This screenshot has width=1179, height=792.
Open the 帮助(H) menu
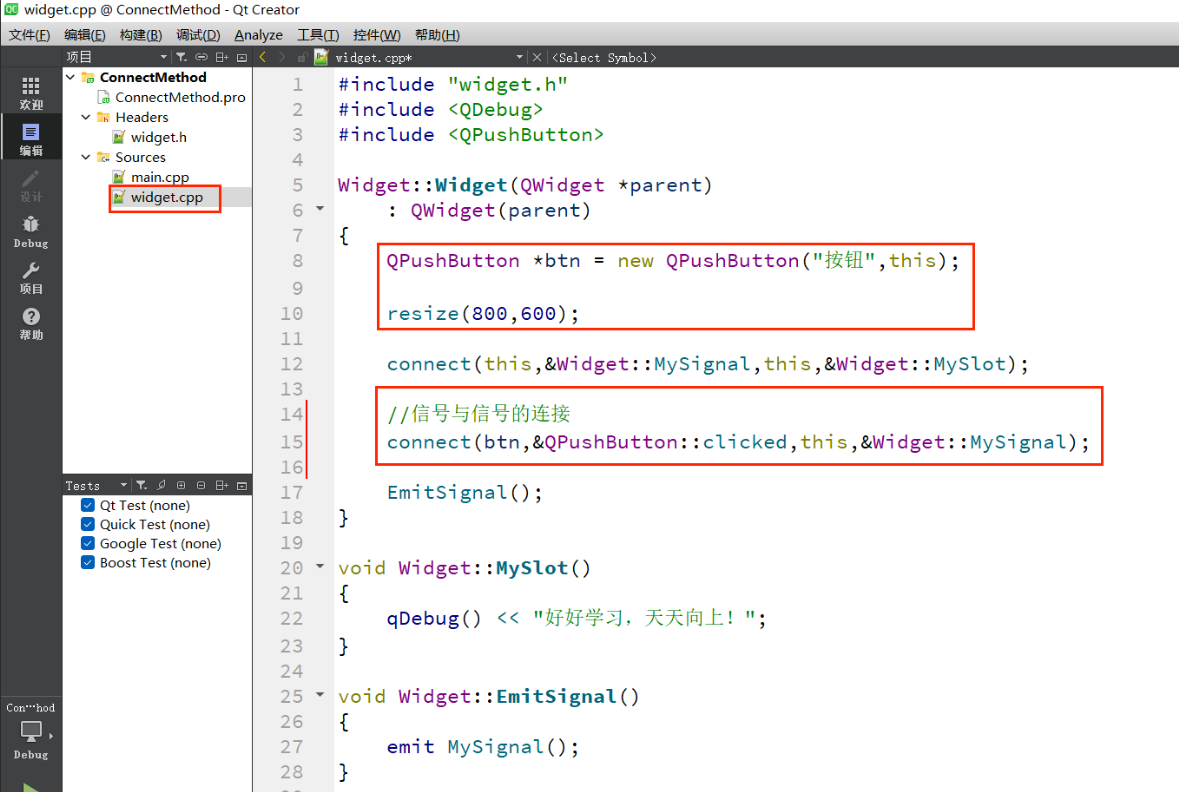pos(437,35)
